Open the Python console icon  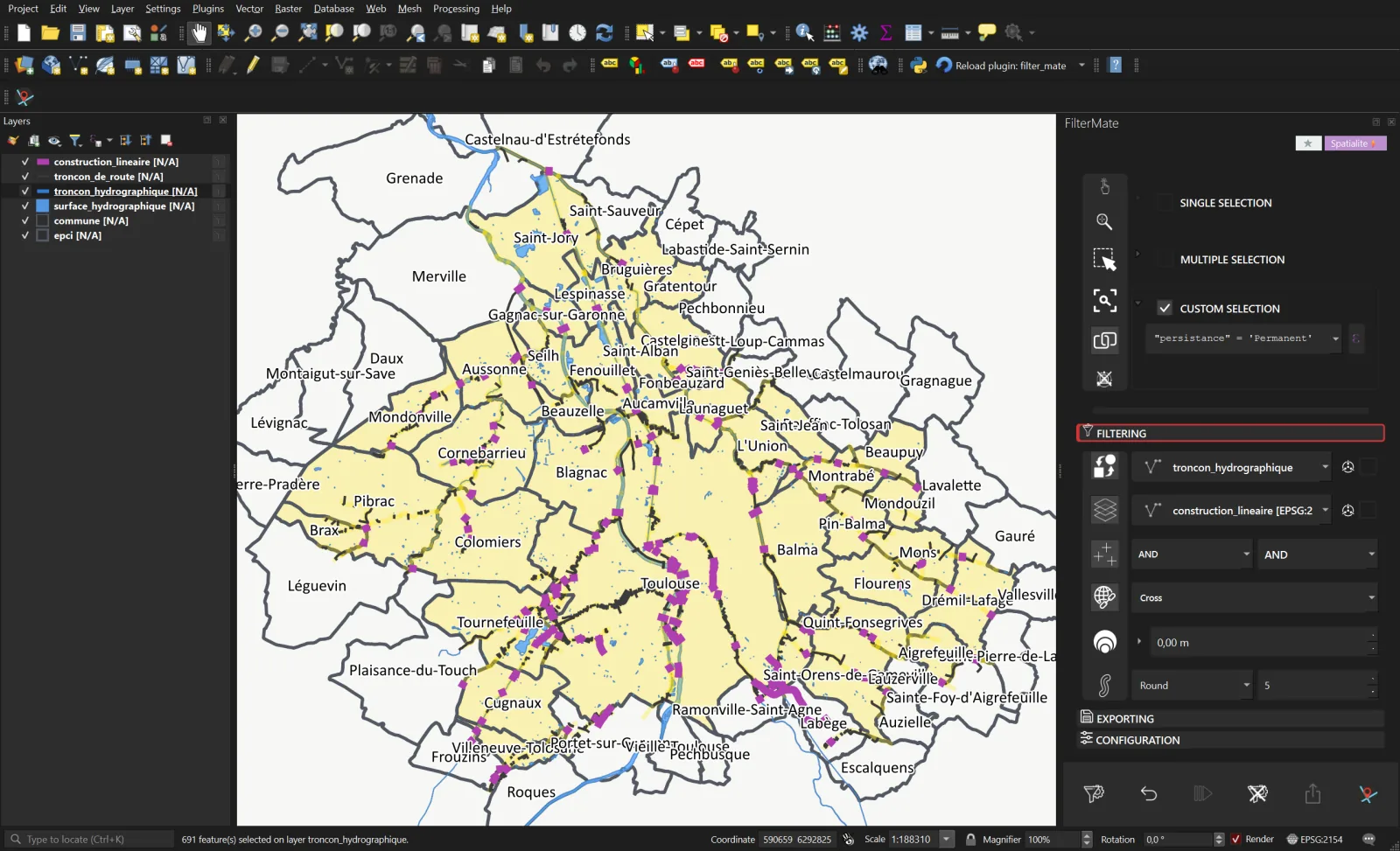coord(919,65)
